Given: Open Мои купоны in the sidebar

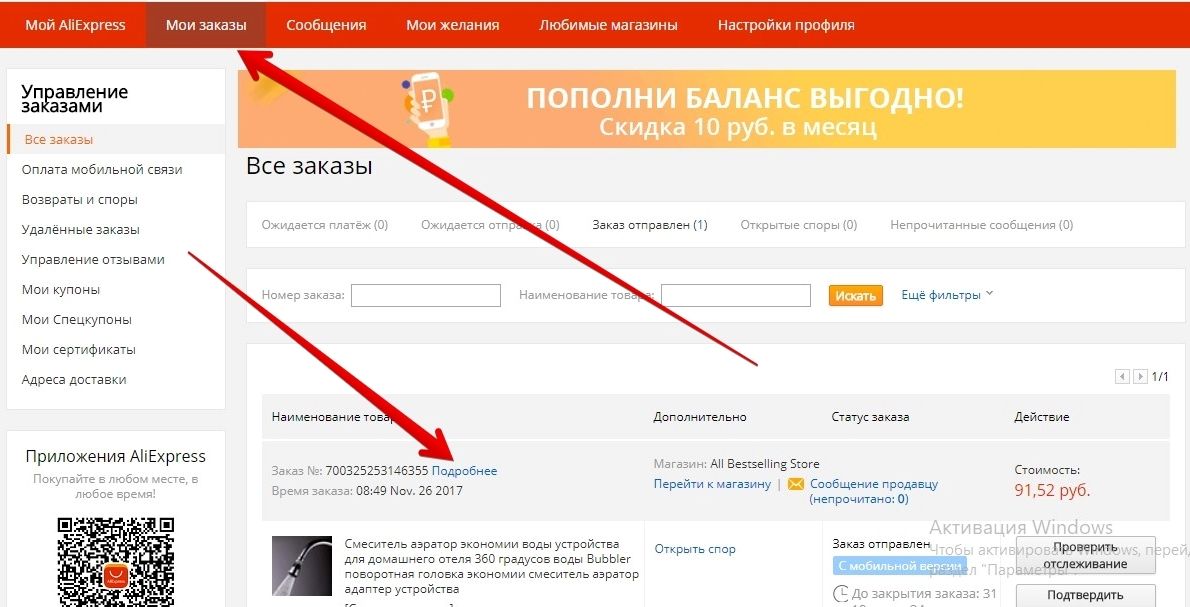Looking at the screenshot, I should pyautogui.click(x=61, y=290).
